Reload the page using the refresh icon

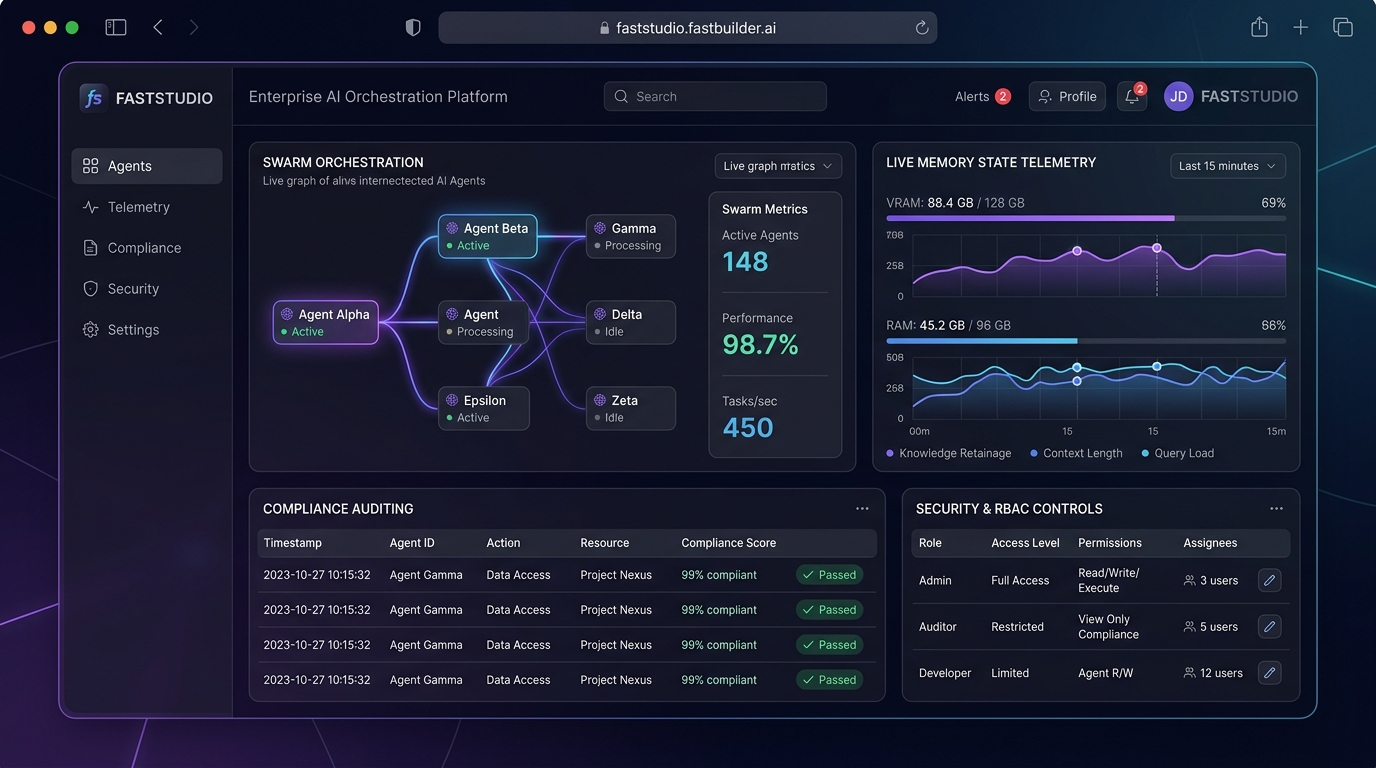[x=922, y=28]
